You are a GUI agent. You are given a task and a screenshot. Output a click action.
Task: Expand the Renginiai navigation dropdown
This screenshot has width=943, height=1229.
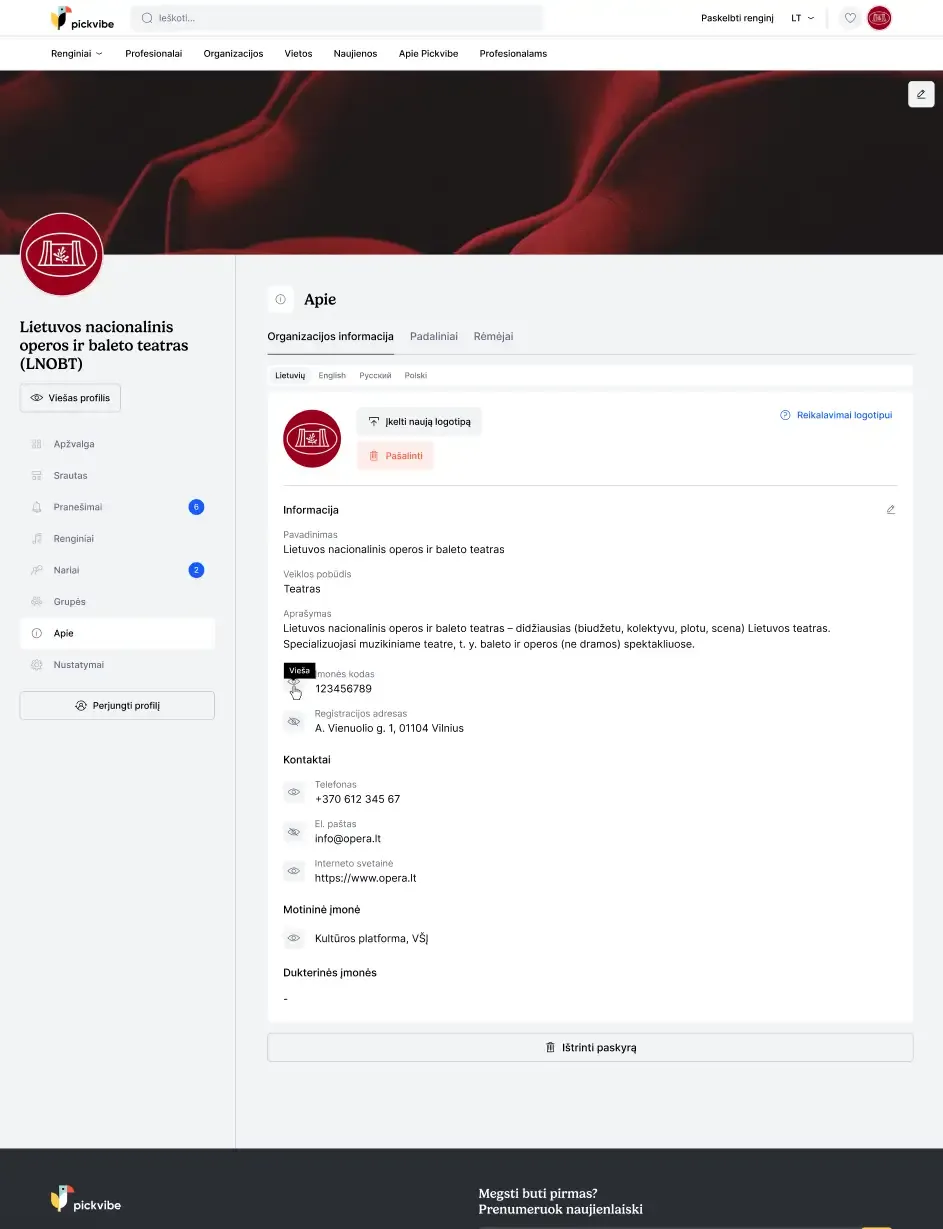point(77,54)
